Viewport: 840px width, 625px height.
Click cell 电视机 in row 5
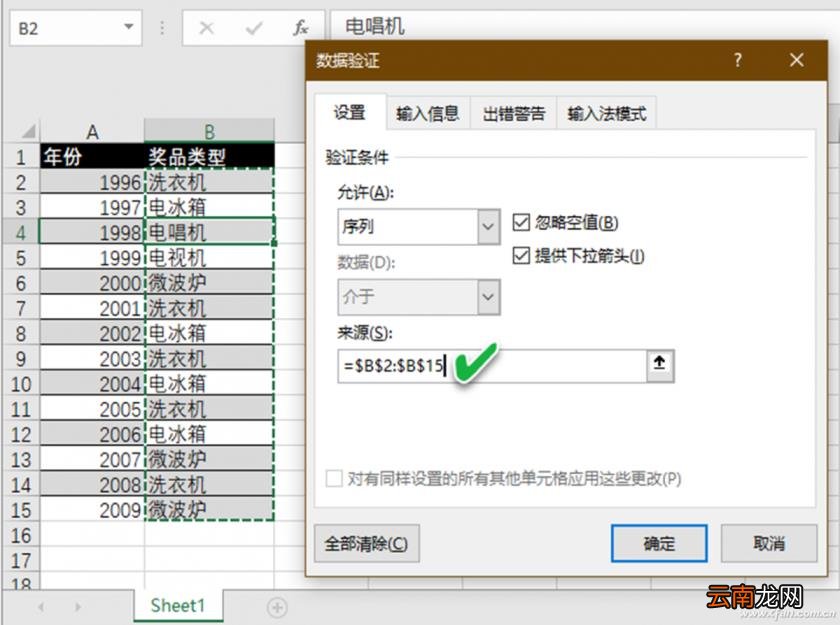click(x=209, y=258)
